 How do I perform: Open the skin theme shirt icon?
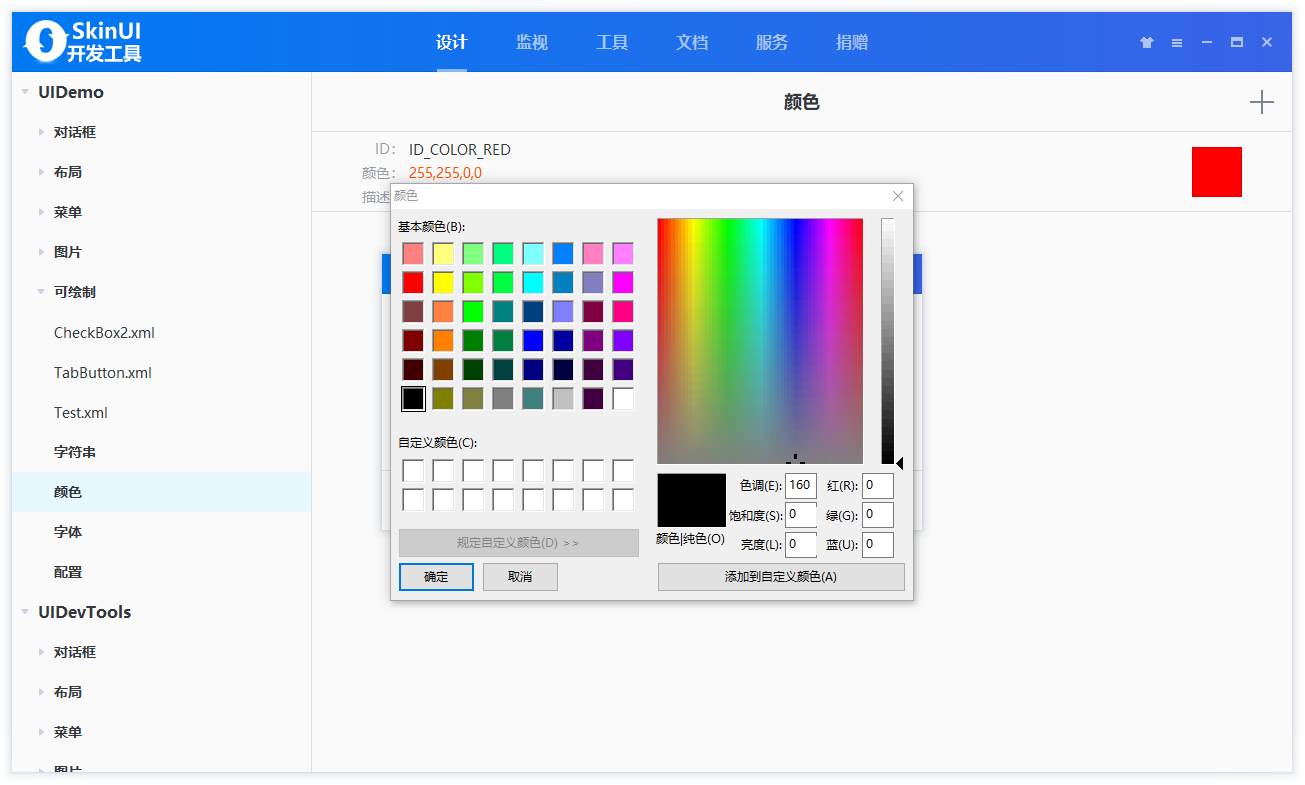[x=1147, y=43]
